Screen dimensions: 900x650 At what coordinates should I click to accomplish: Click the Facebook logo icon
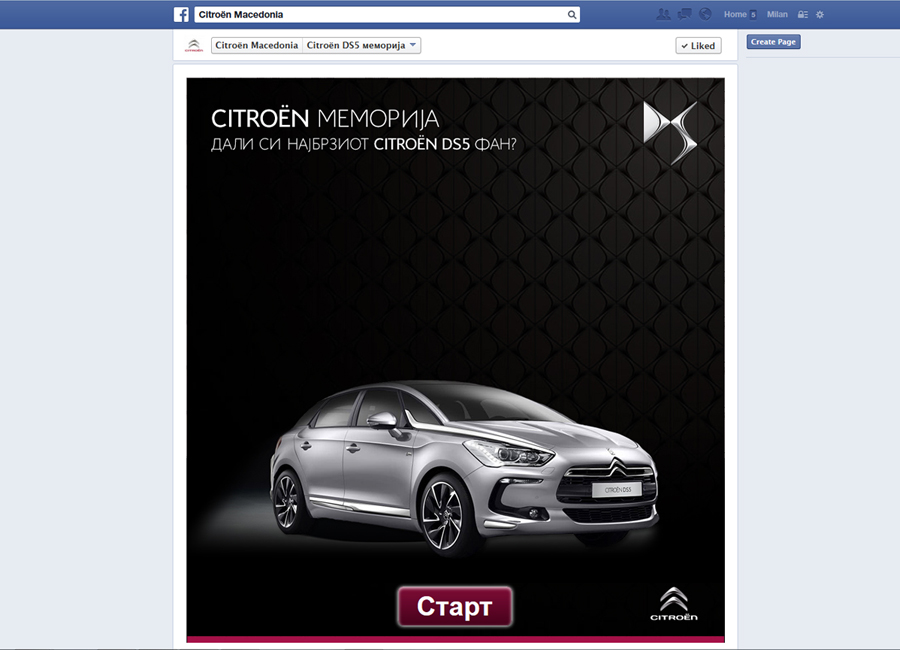181,14
